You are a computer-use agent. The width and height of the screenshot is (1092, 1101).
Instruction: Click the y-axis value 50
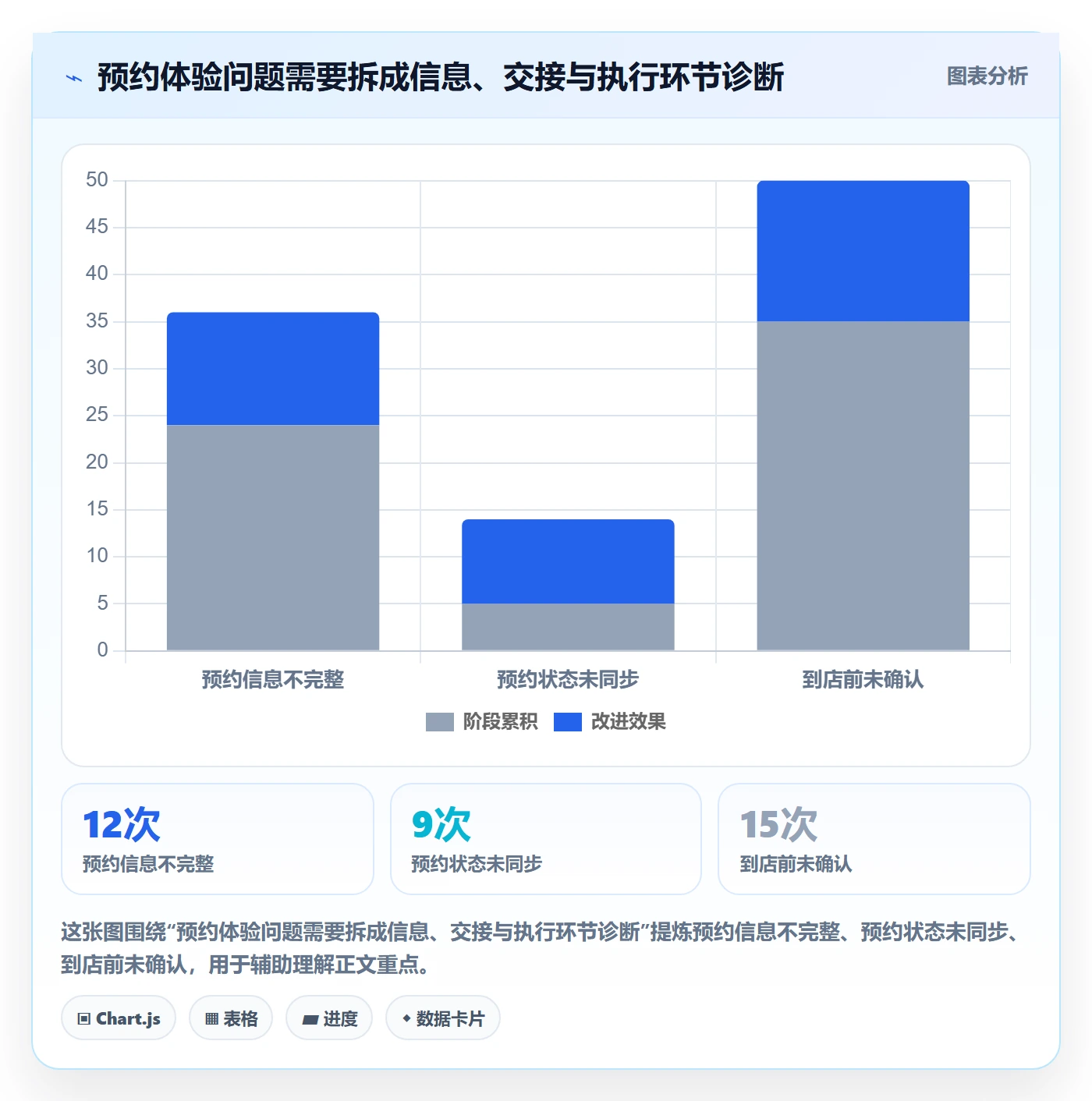coord(97,180)
